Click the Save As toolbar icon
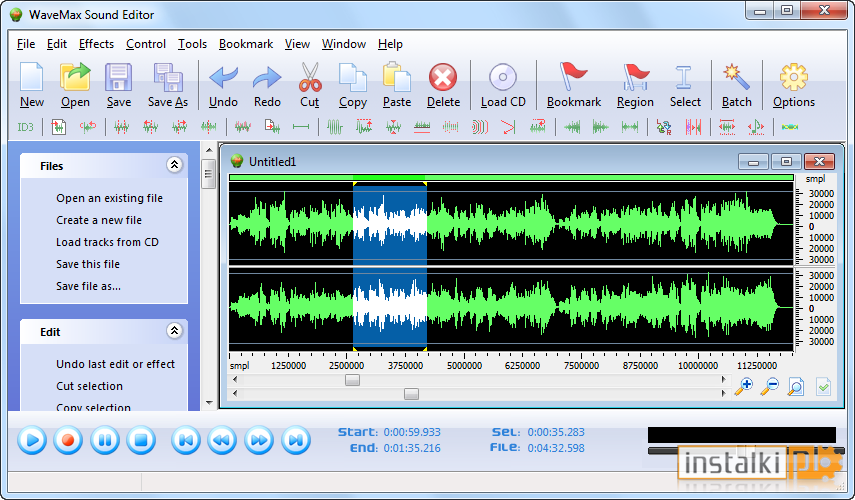855x500 pixels. (x=167, y=77)
